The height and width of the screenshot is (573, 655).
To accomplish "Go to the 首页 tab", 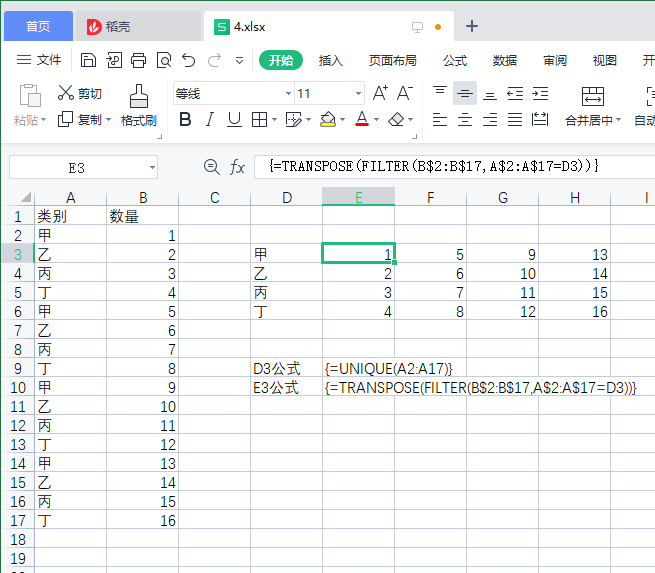I will pyautogui.click(x=38, y=26).
